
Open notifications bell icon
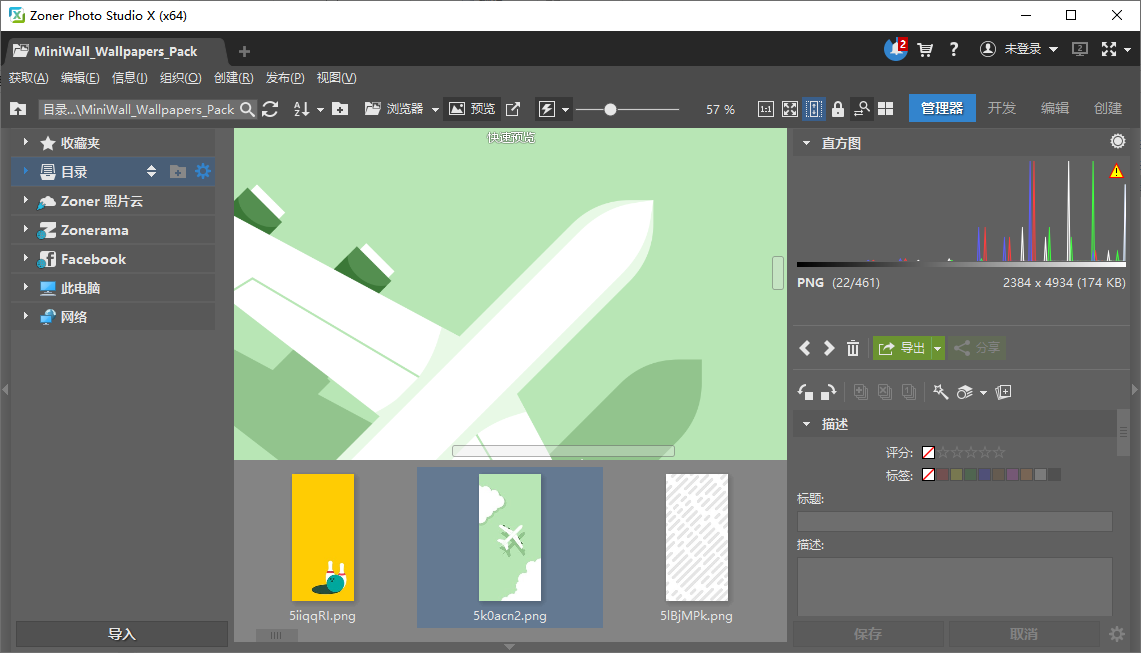894,49
